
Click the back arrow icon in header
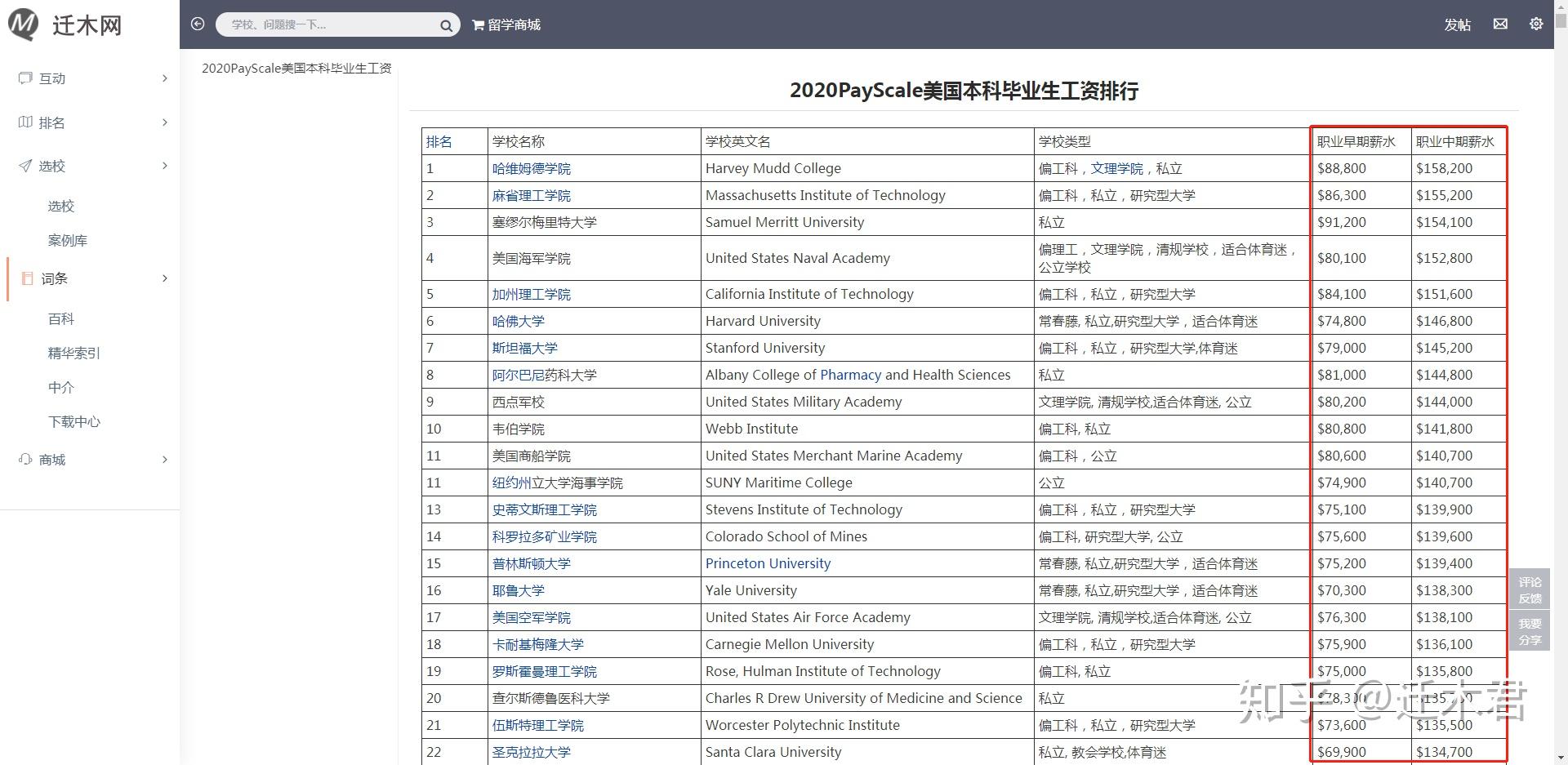point(198,24)
